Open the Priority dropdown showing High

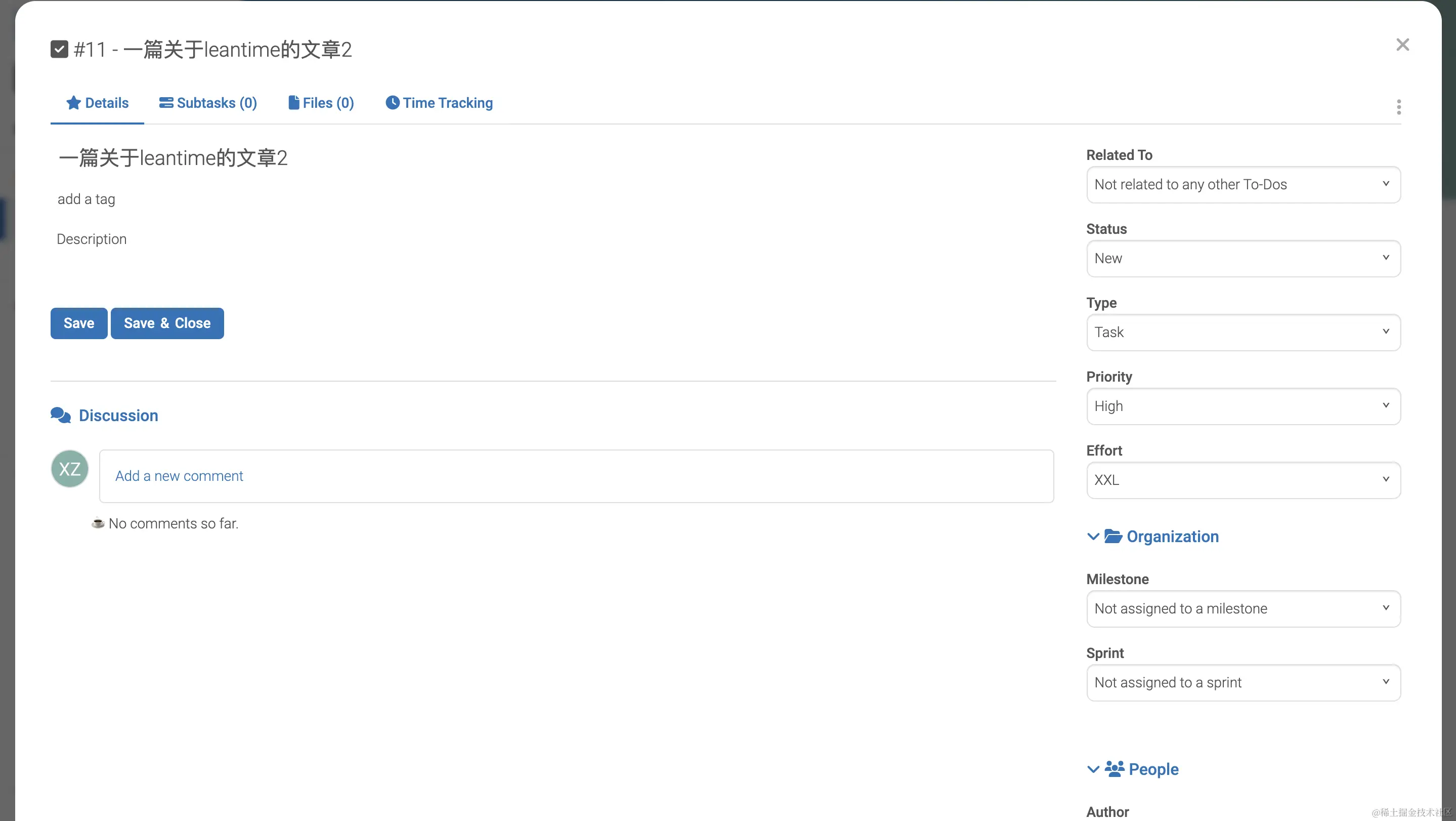(x=1244, y=406)
